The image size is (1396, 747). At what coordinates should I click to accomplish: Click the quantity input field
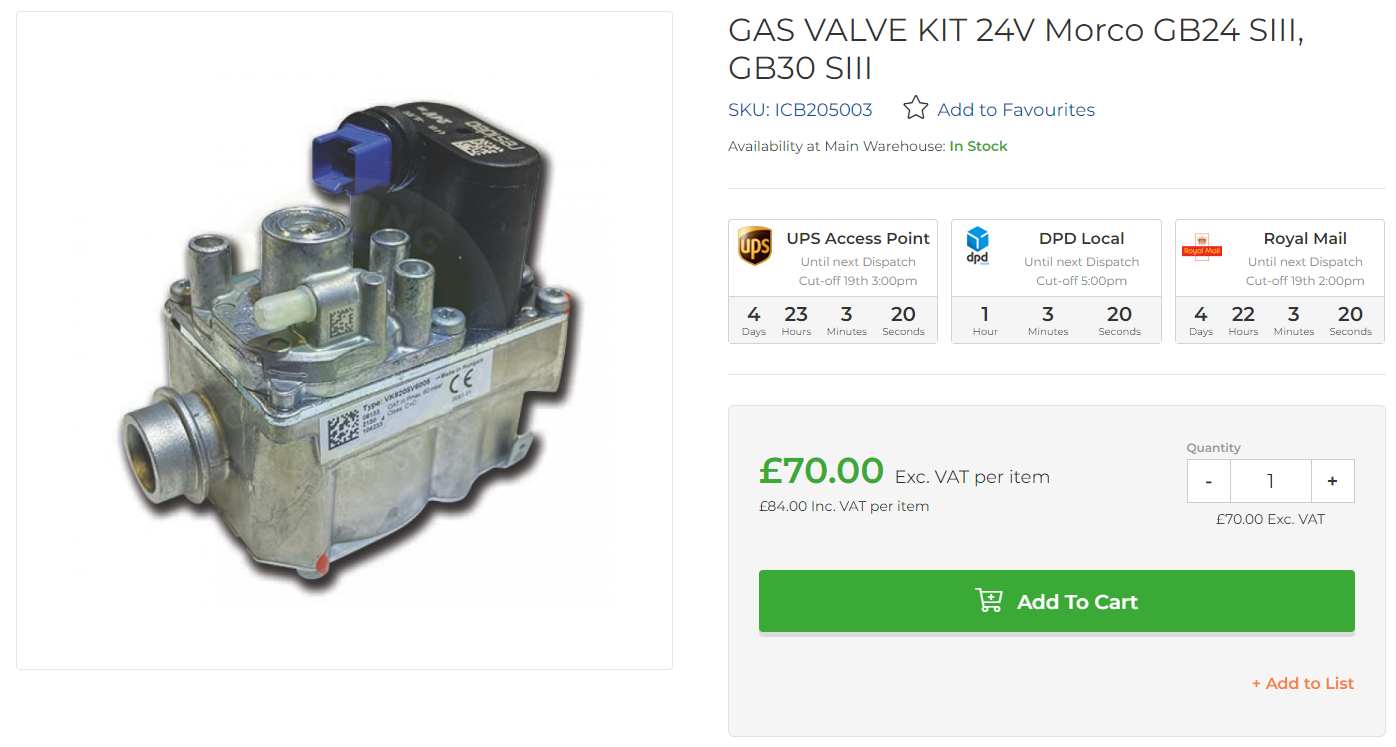point(1270,481)
